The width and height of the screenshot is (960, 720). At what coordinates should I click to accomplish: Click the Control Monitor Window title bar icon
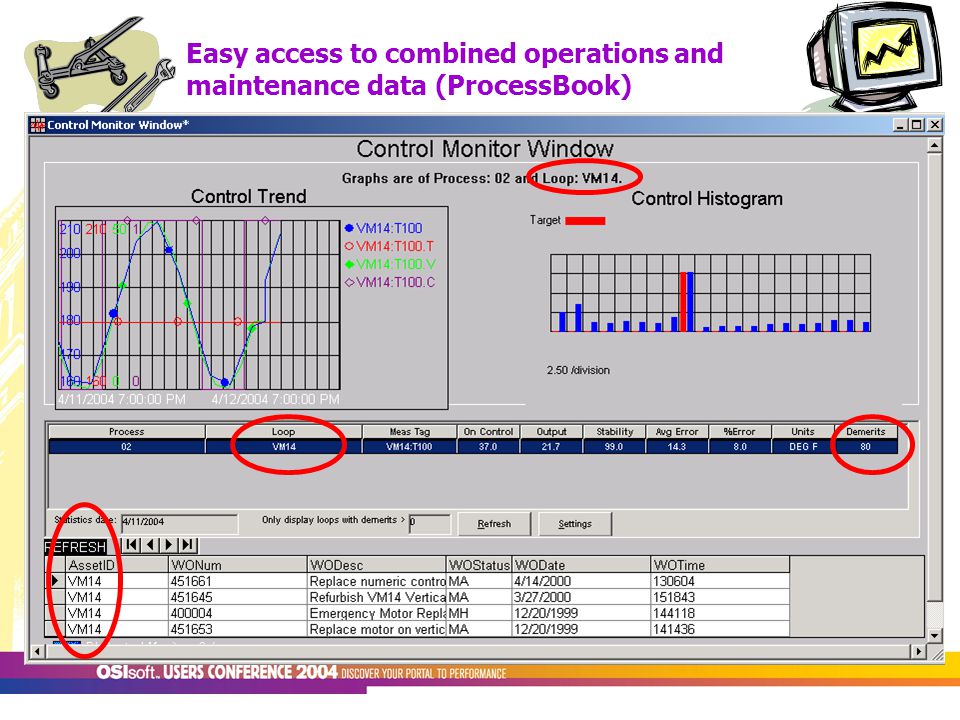(38, 125)
